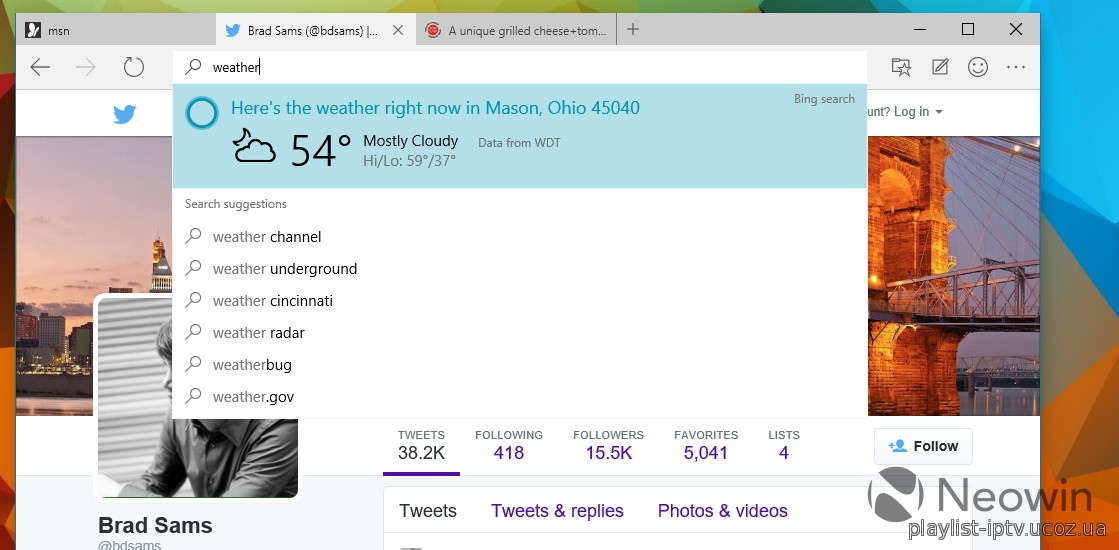Minimize the browser window
The height and width of the screenshot is (550, 1119).
[921, 29]
